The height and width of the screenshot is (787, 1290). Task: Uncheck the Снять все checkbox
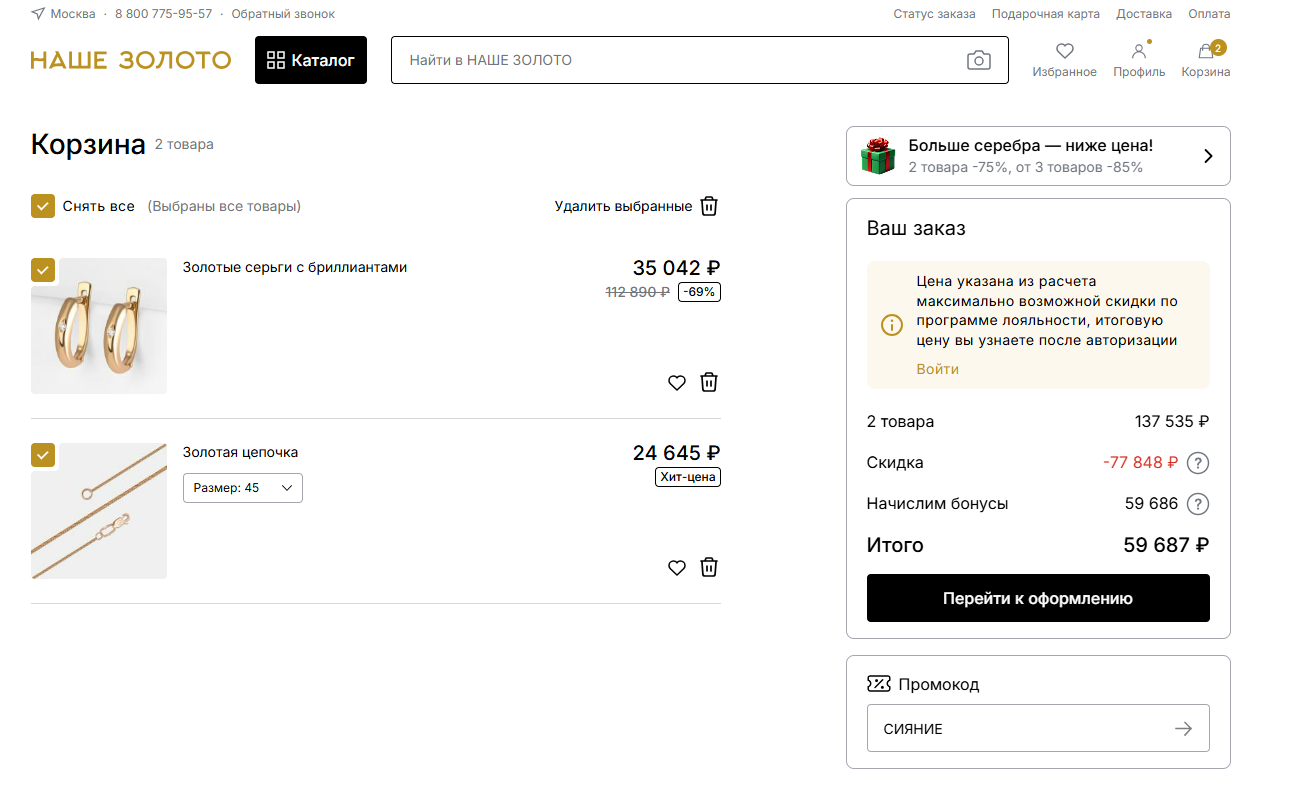[x=43, y=205]
